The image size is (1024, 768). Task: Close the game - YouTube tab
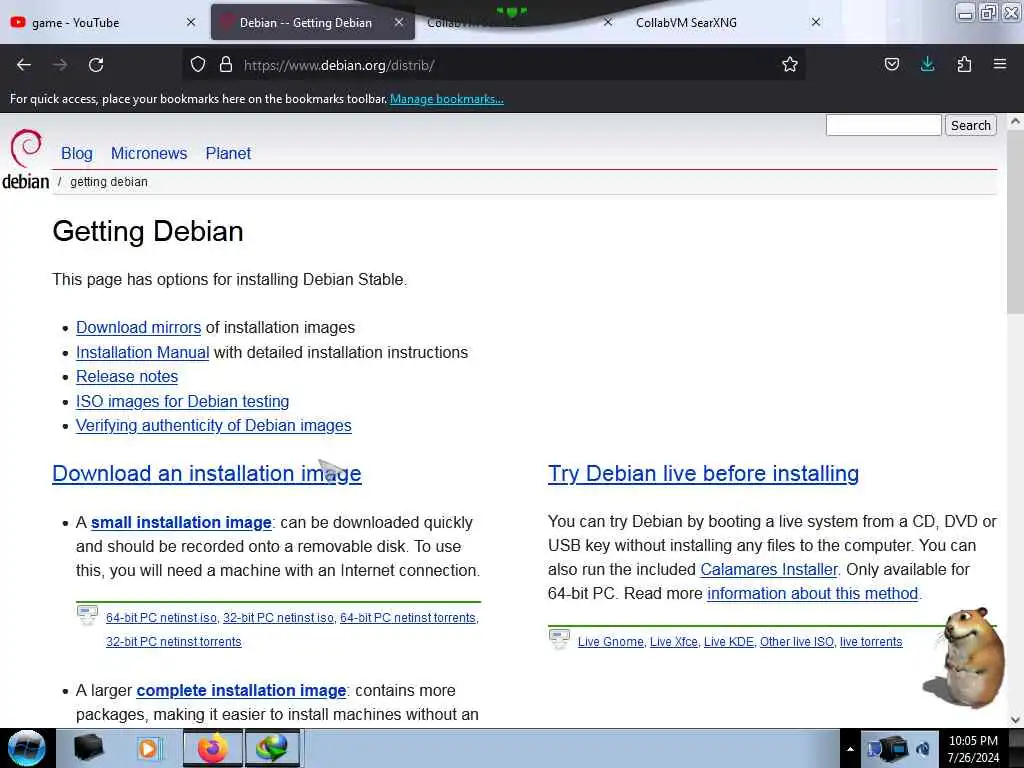tap(191, 22)
